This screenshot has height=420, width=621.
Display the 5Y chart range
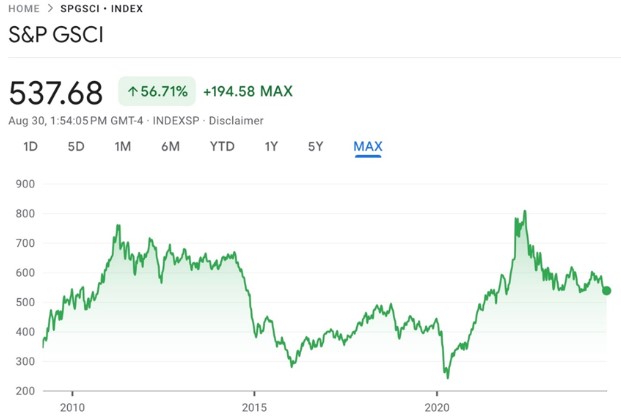click(x=316, y=147)
